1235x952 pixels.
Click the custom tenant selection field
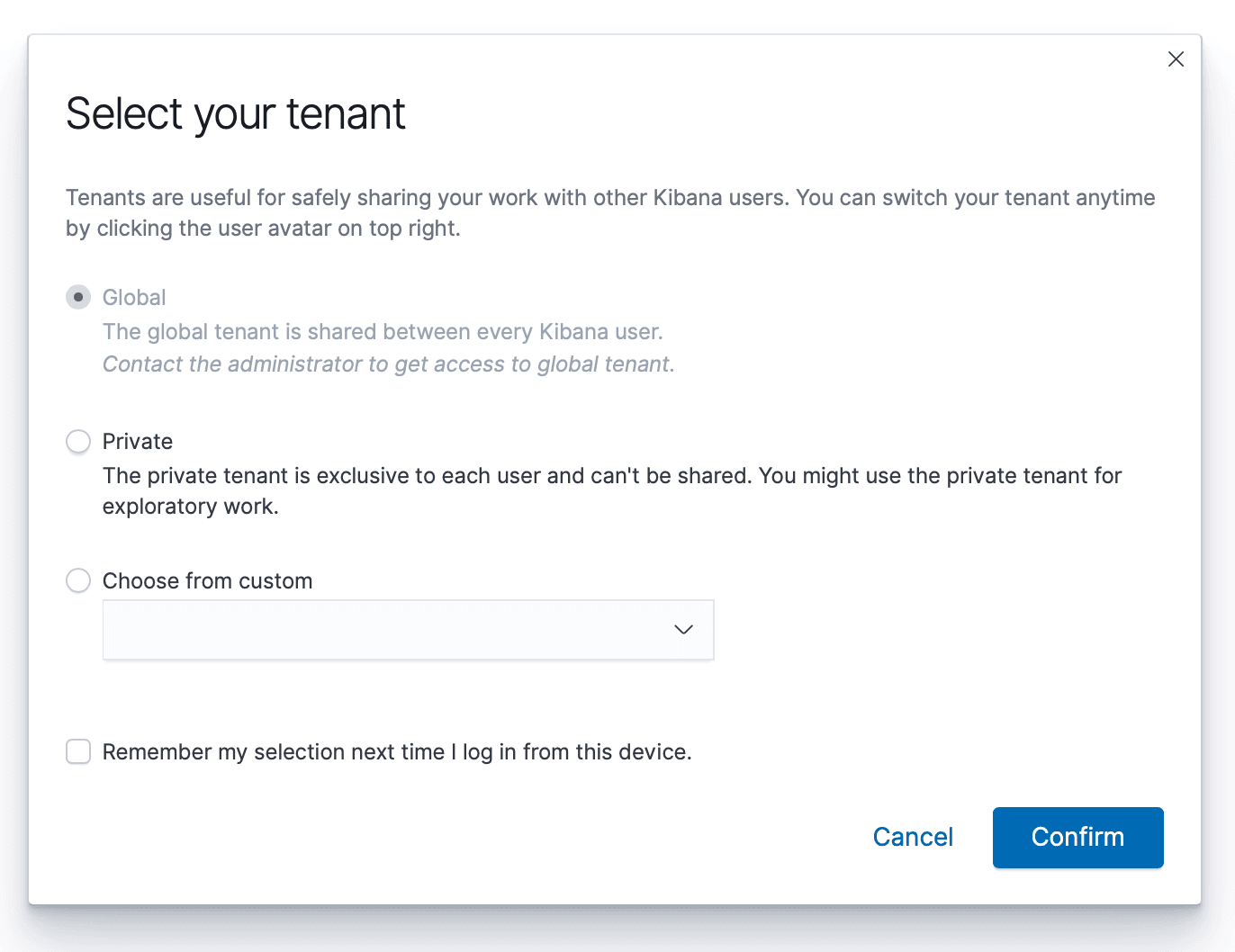408,629
